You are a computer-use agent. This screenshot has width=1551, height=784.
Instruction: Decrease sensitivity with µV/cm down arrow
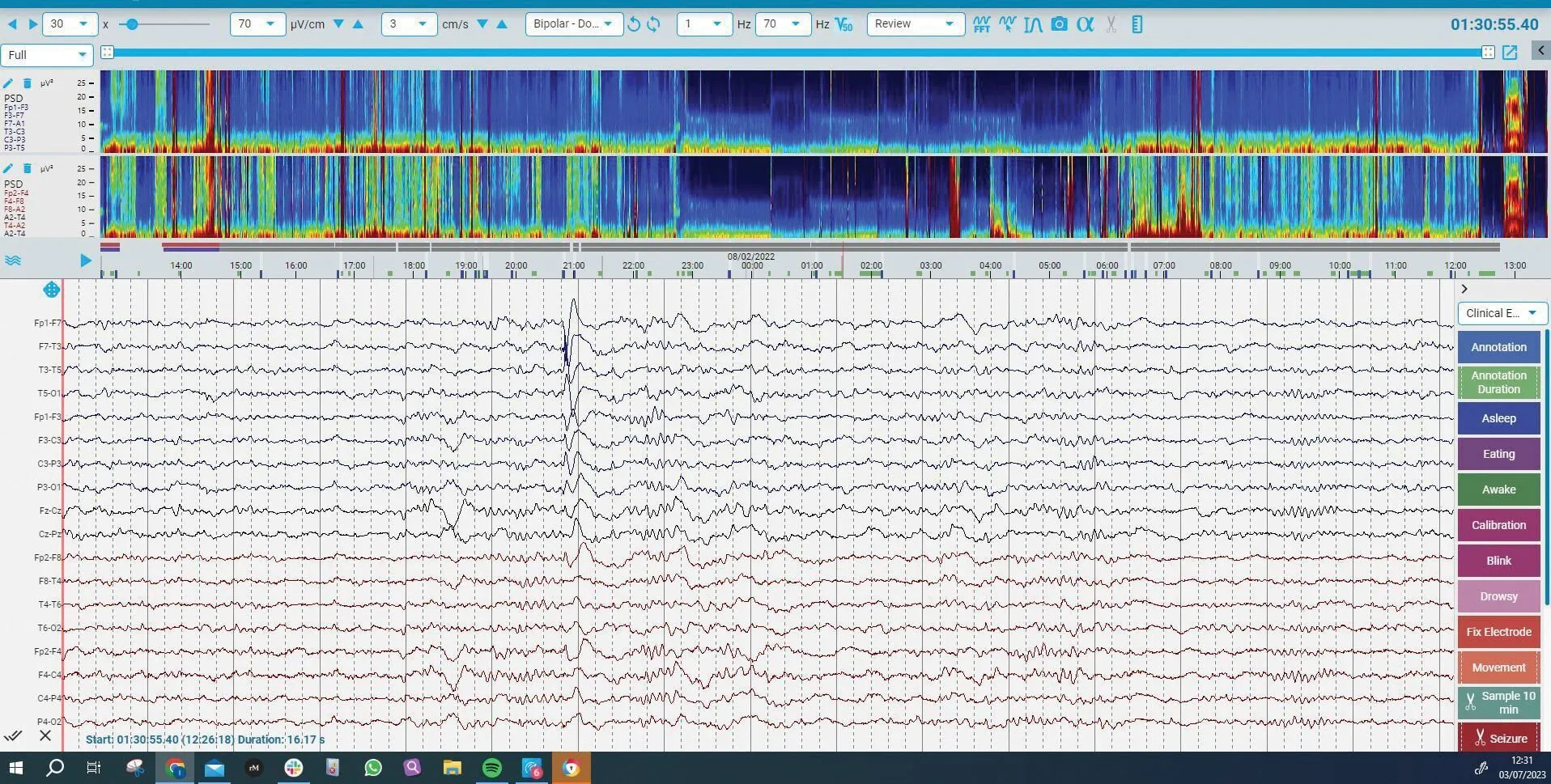[338, 24]
